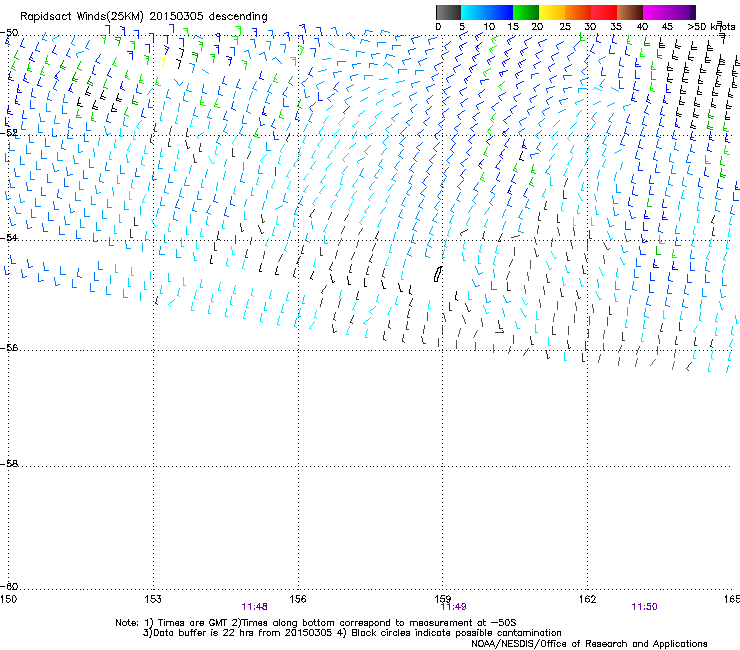Click the legend tick label 10

[x=488, y=26]
